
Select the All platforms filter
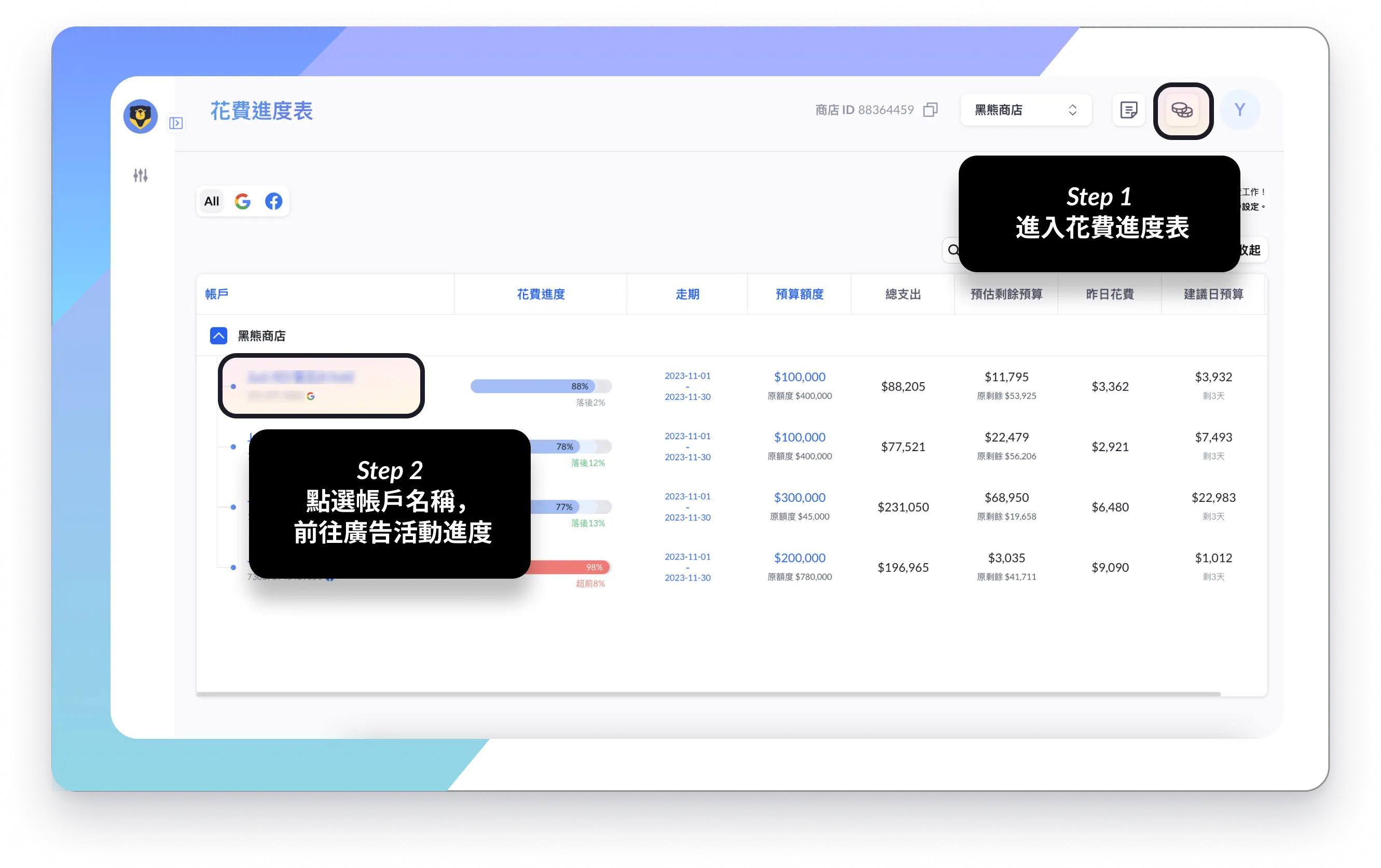tap(212, 201)
